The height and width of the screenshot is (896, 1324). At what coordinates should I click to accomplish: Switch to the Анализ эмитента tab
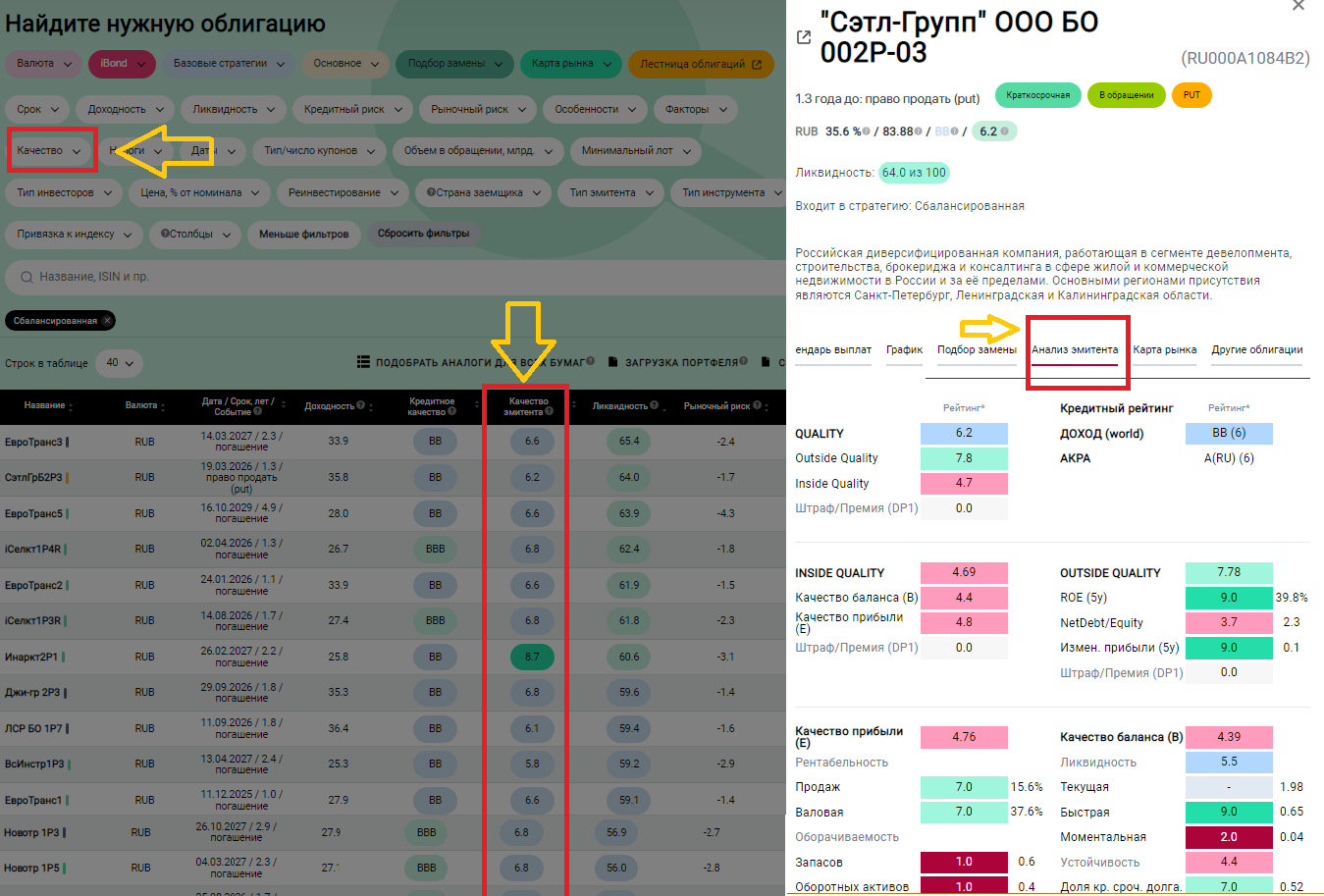(1075, 350)
